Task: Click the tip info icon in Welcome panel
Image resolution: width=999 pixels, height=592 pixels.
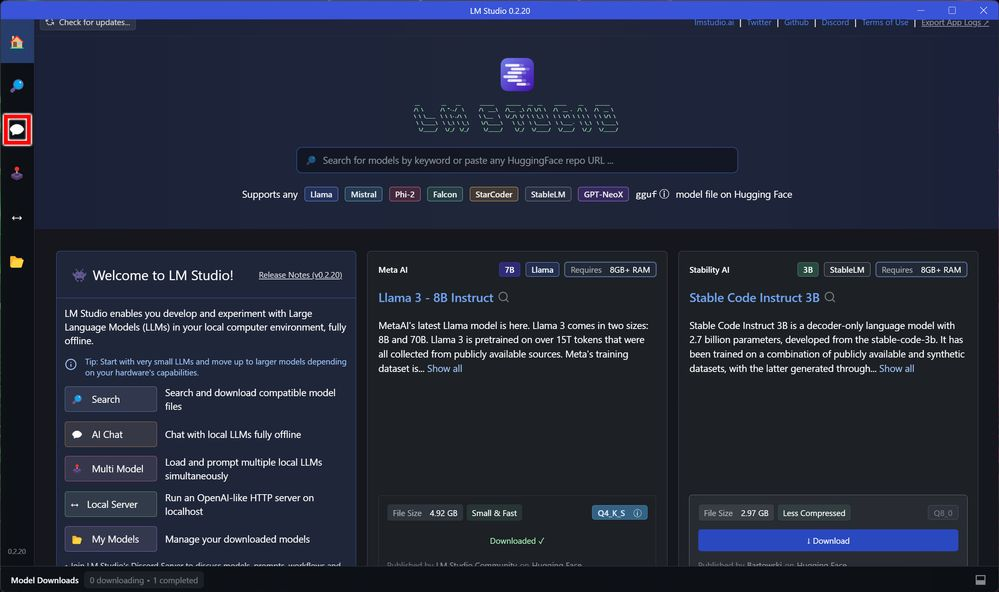Action: point(71,365)
